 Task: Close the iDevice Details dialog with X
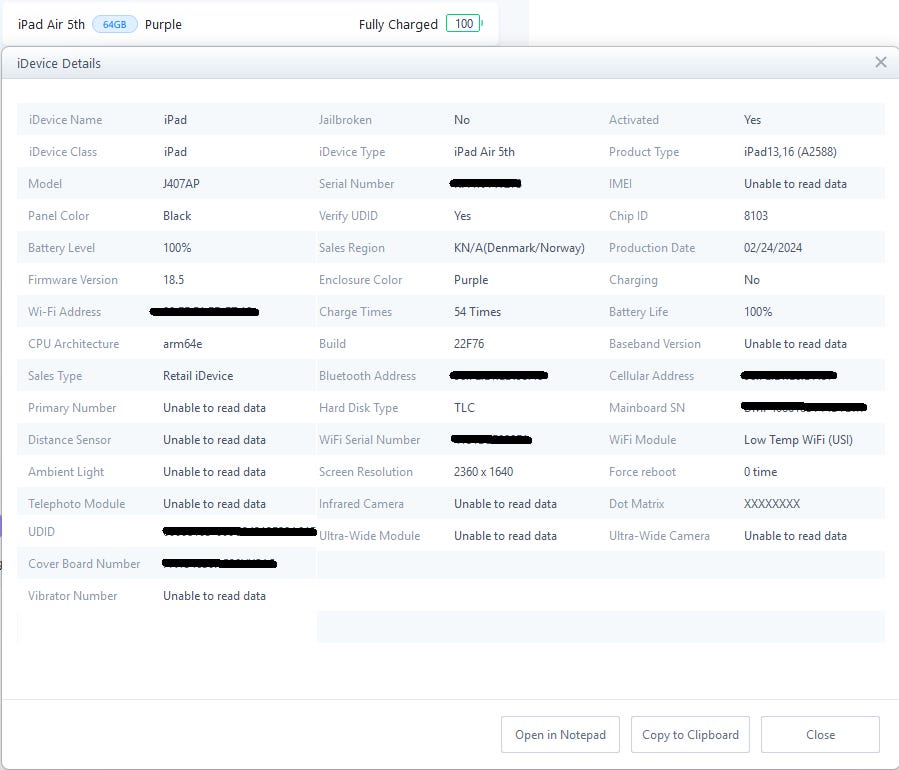coord(881,62)
